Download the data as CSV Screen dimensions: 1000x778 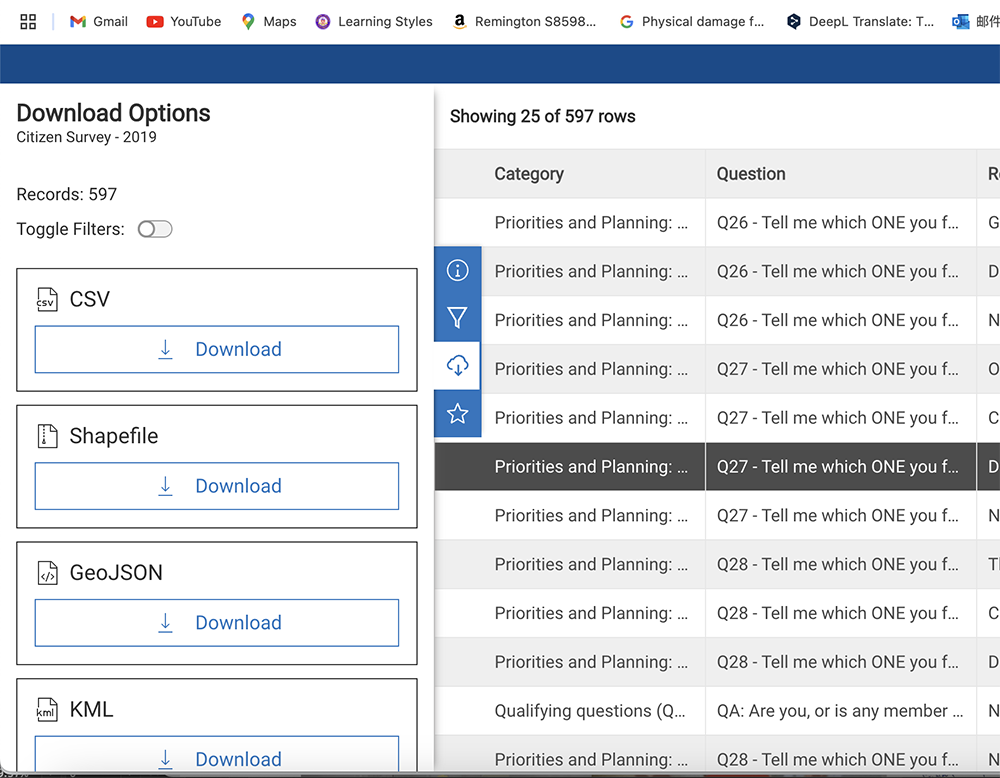point(217,349)
